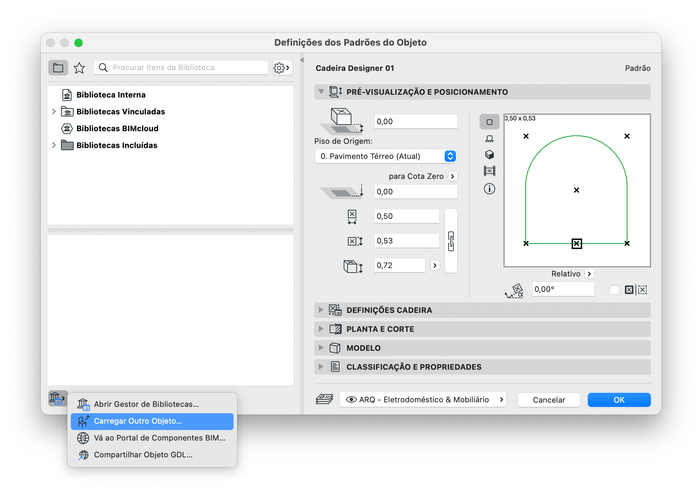Click elevation to home story field
This screenshot has width=700, height=503.
click(x=415, y=121)
